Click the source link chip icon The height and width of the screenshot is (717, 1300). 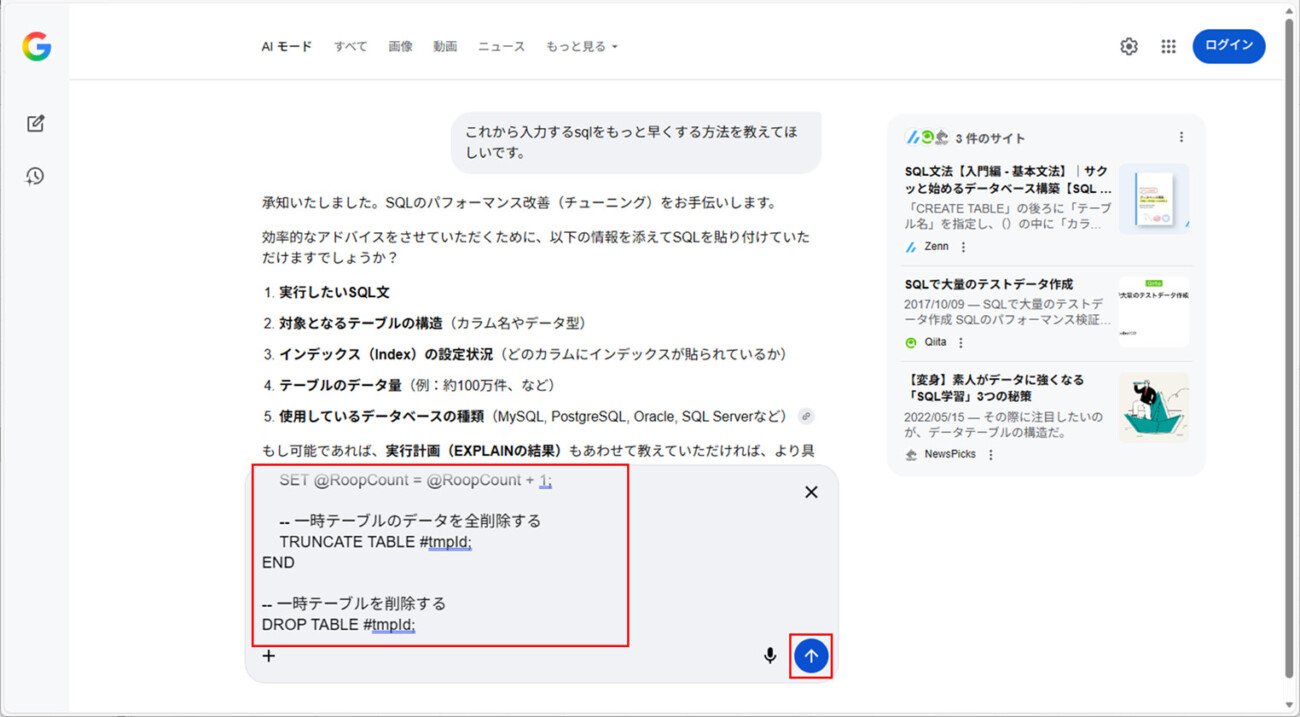click(806, 416)
